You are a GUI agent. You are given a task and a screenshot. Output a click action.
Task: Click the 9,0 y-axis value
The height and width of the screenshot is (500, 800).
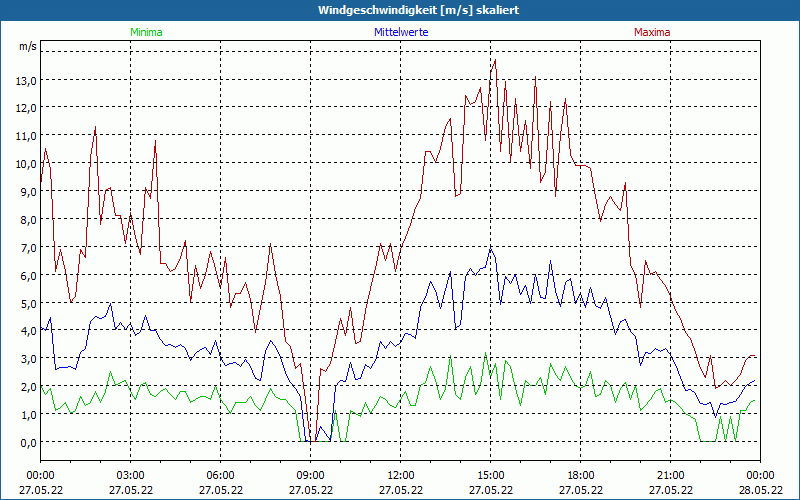click(x=30, y=191)
